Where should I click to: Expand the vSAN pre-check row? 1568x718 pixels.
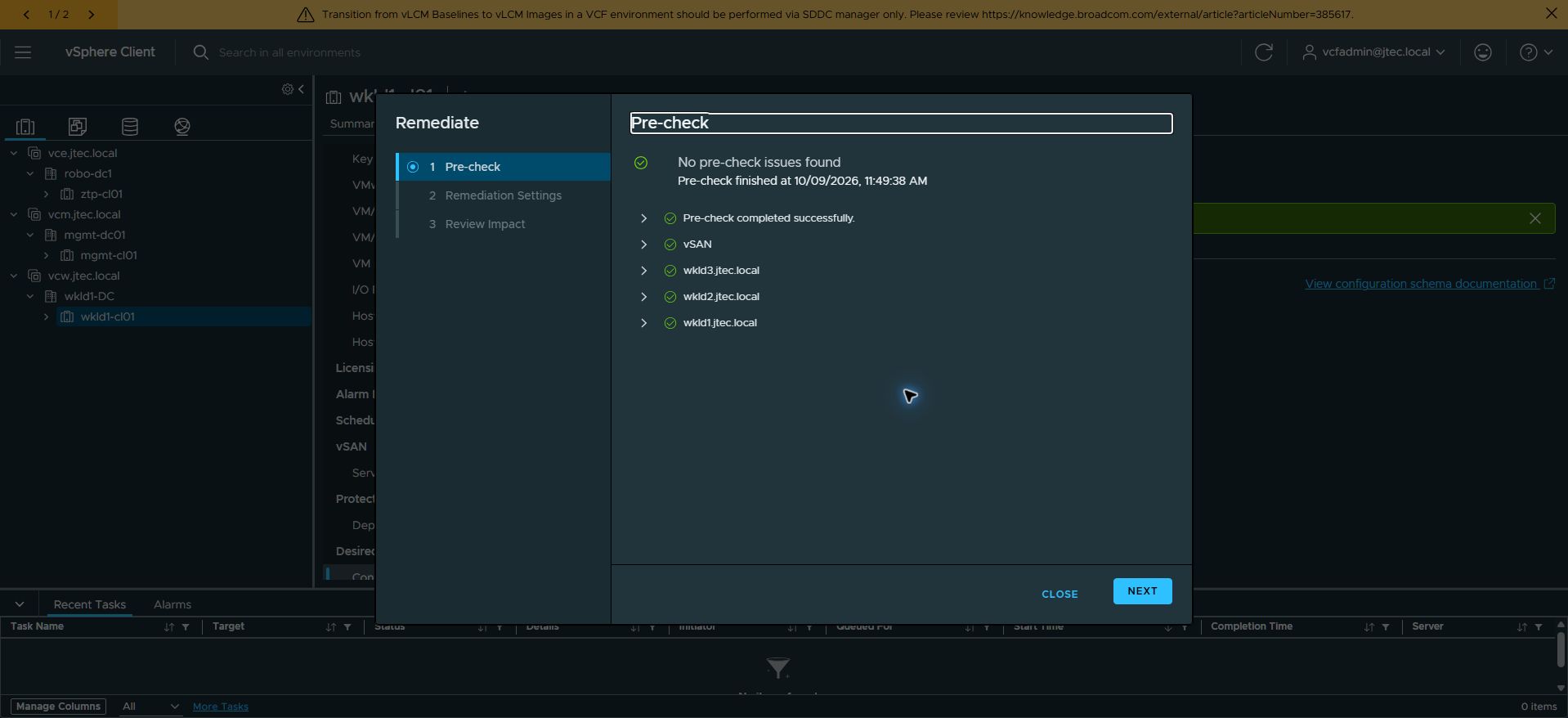[x=644, y=245]
